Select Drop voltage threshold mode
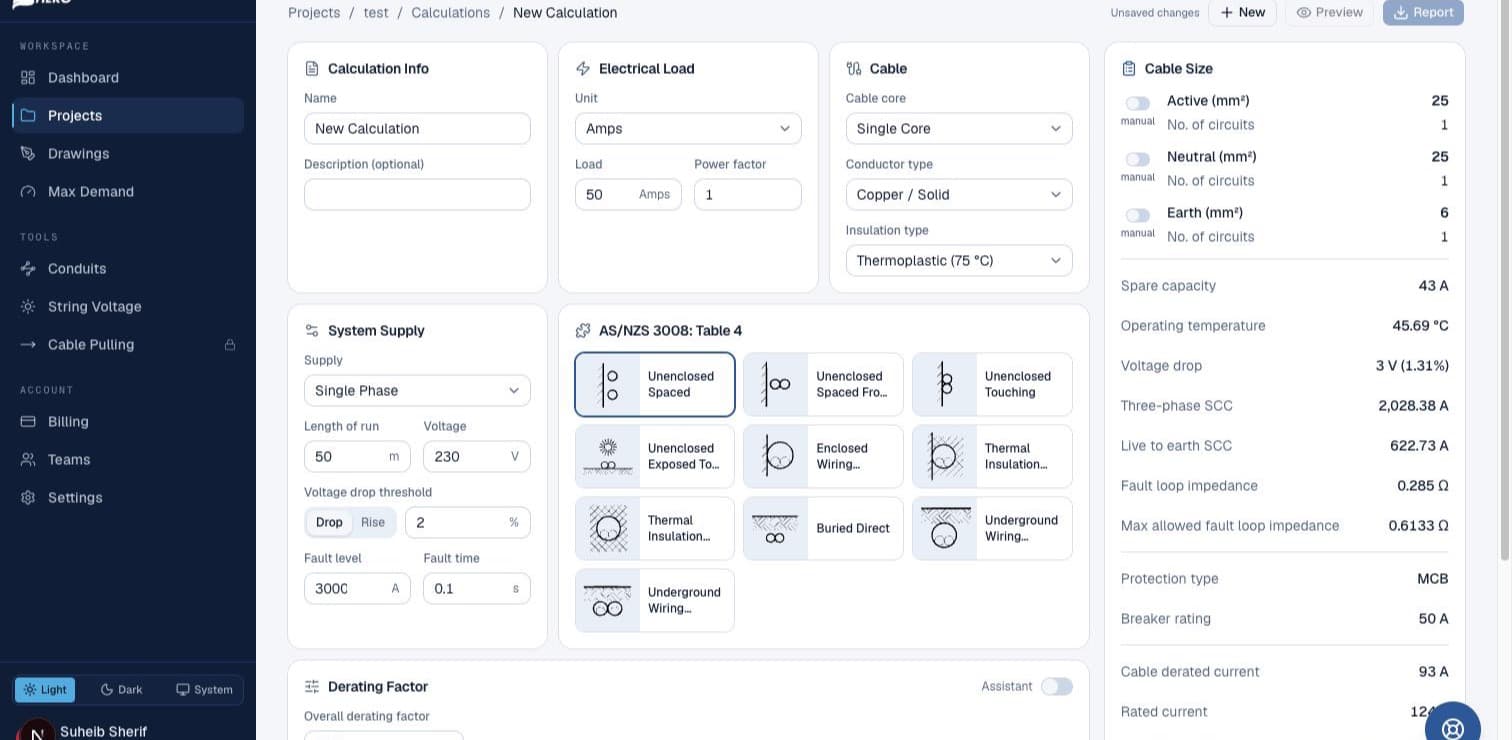Viewport: 1512px width, 740px height. point(329,522)
